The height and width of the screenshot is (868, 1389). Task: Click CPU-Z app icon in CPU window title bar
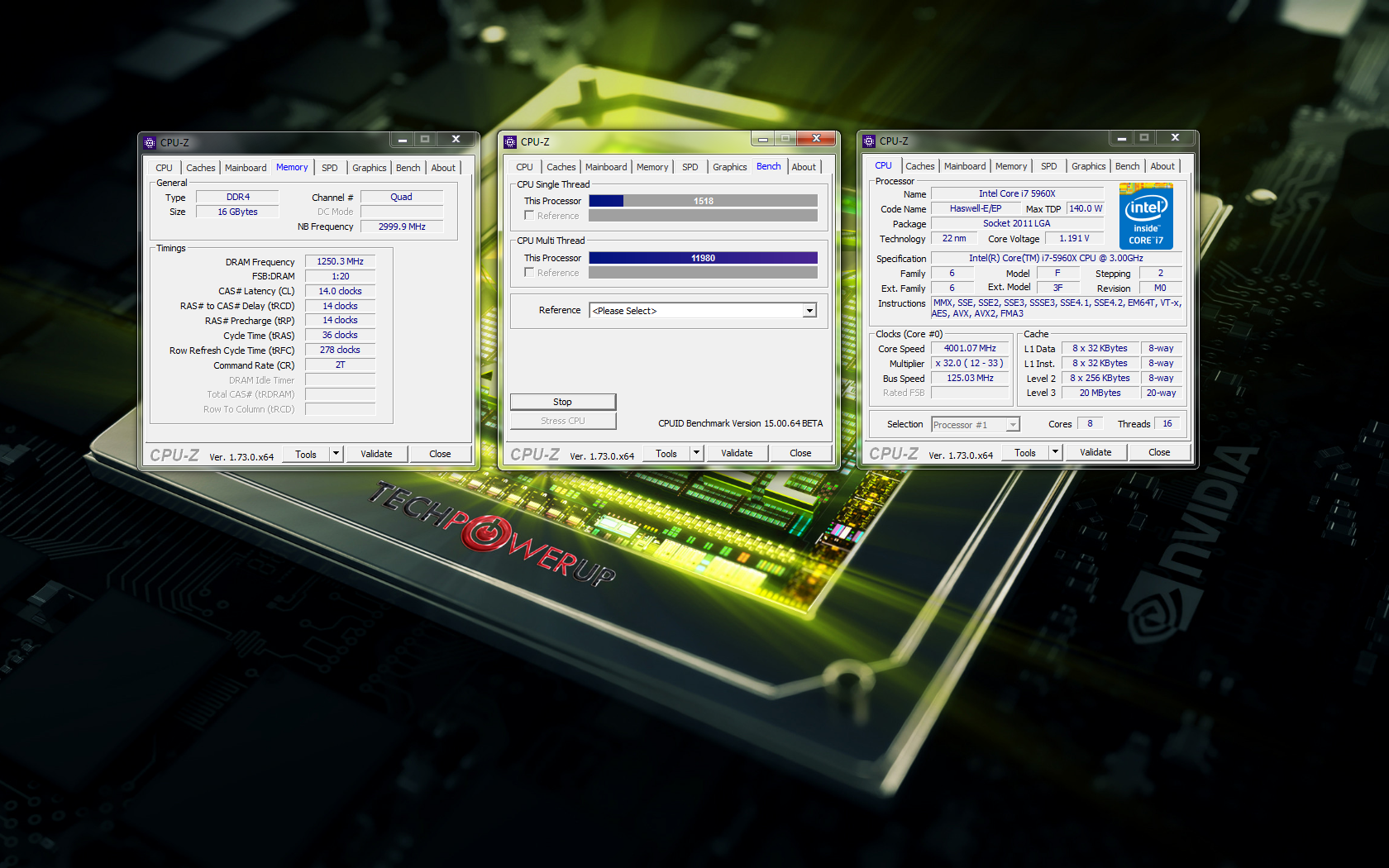[869, 141]
